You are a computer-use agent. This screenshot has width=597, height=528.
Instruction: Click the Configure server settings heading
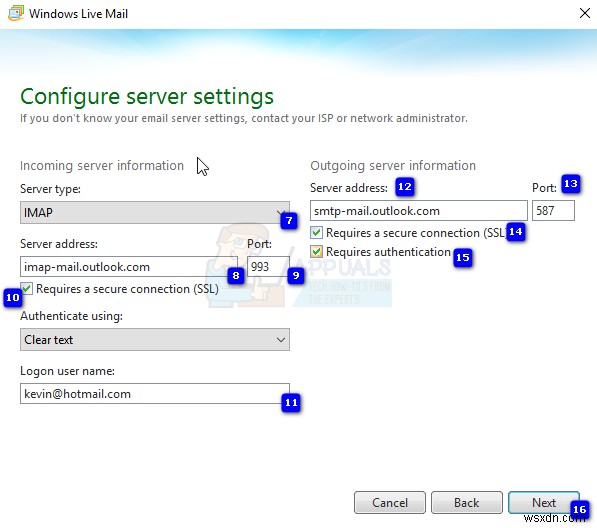point(147,97)
